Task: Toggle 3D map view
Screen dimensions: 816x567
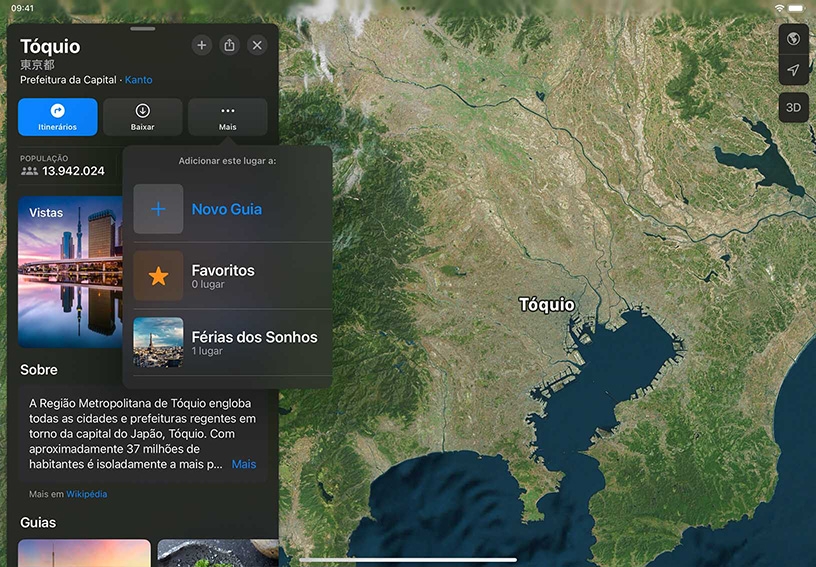Action: [793, 108]
